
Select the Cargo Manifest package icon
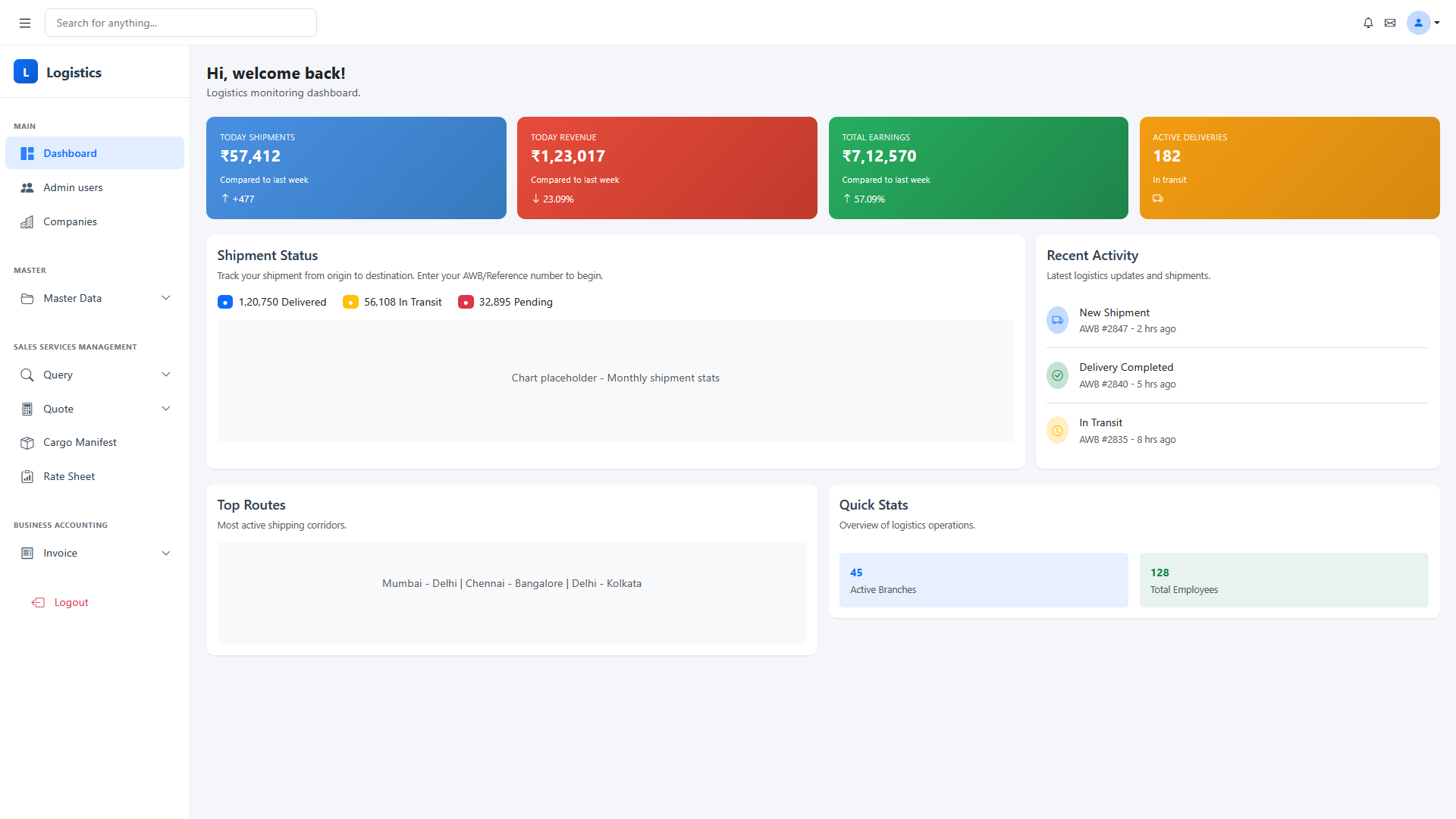(x=27, y=443)
